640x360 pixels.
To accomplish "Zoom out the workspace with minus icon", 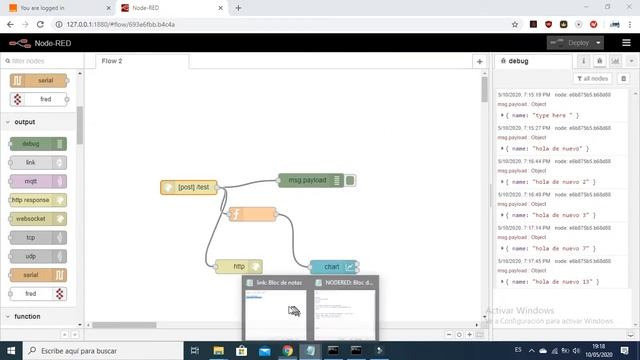I will click(x=449, y=334).
